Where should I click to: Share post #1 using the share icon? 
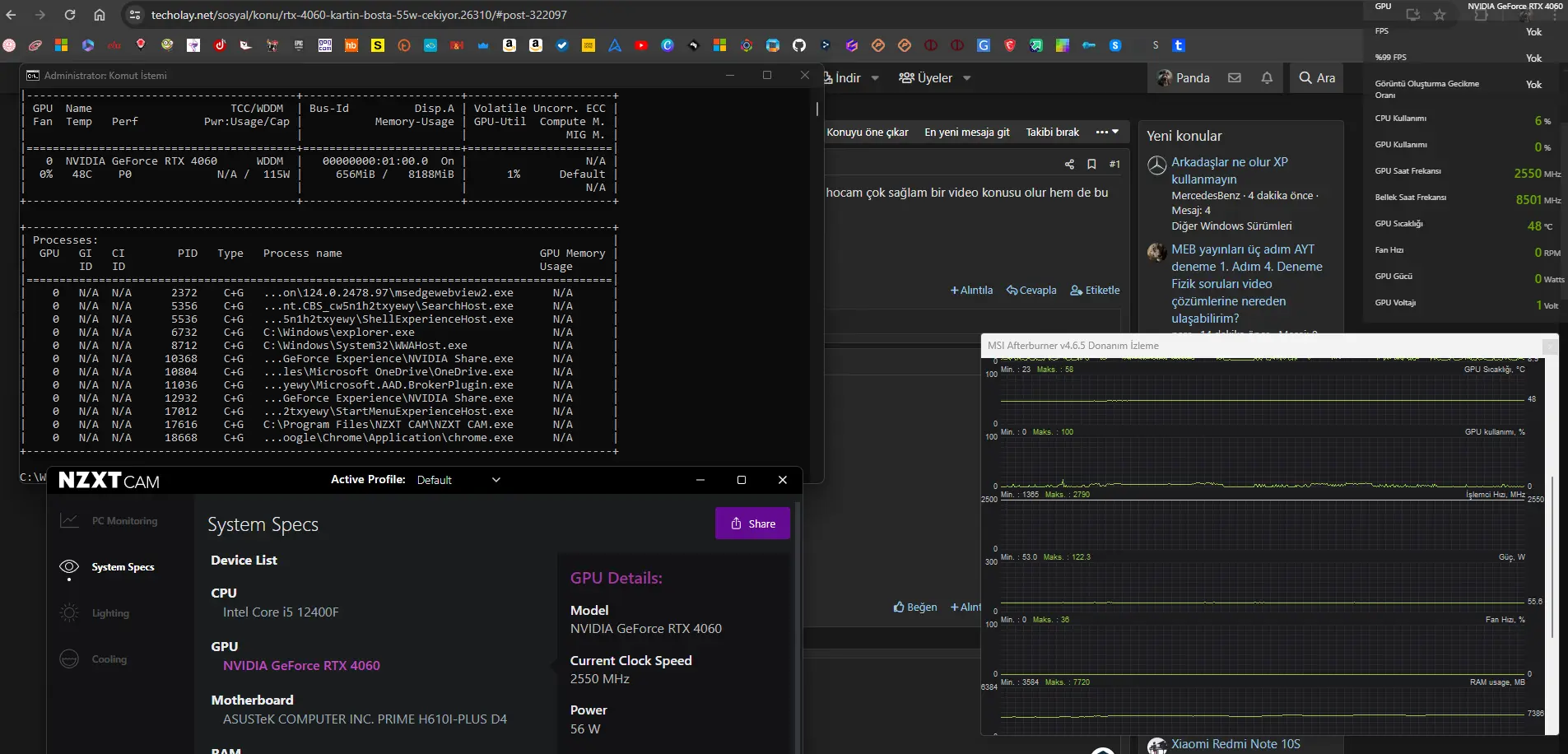[1069, 164]
